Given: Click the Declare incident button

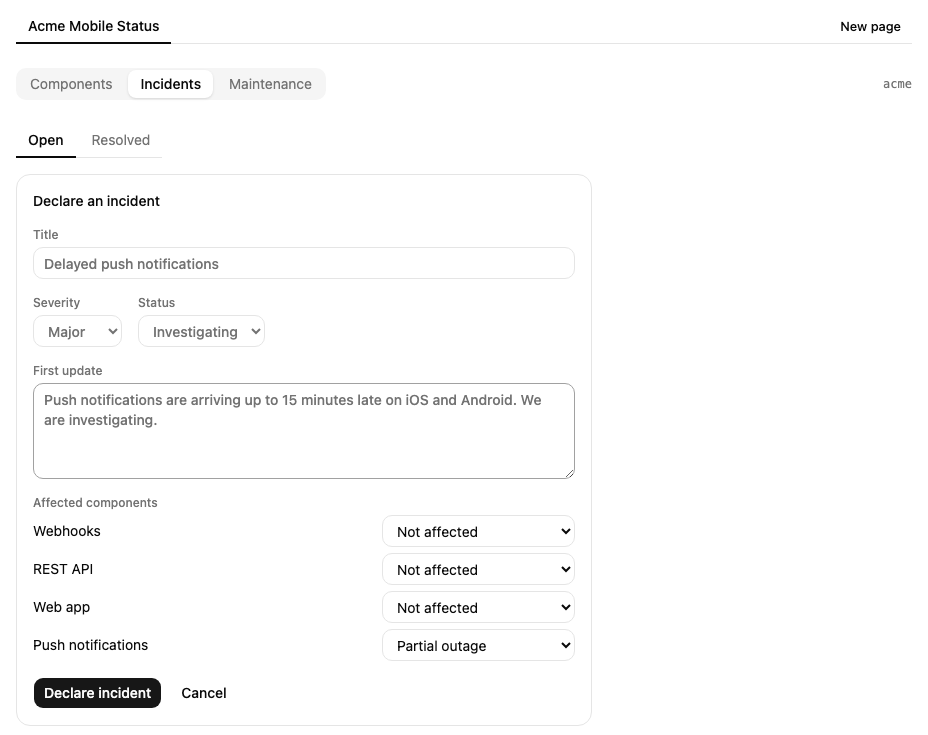Looking at the screenshot, I should [98, 693].
